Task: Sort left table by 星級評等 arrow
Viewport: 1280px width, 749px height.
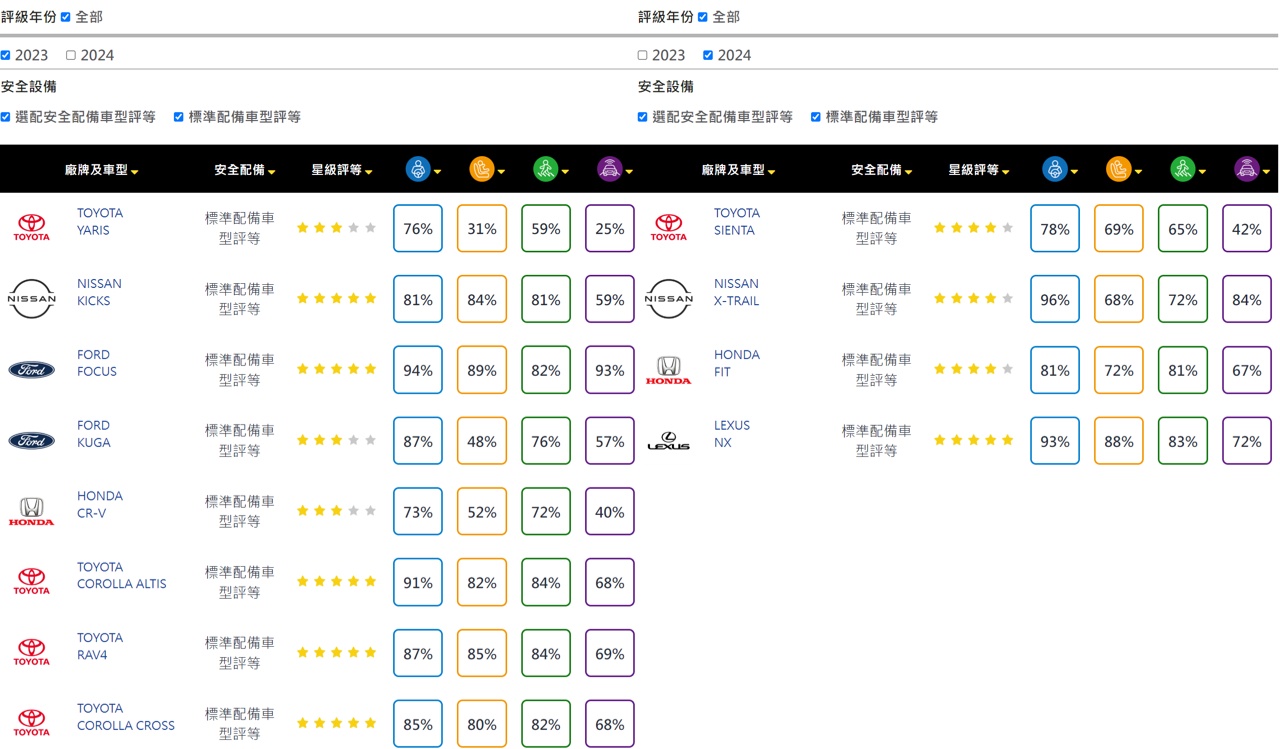Action: coord(368,172)
